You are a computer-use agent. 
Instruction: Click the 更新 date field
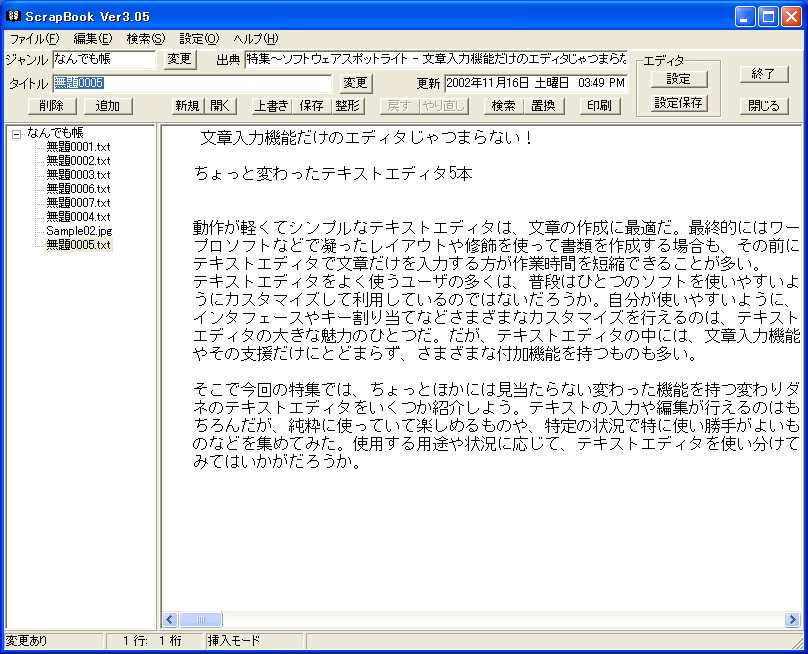tap(536, 83)
